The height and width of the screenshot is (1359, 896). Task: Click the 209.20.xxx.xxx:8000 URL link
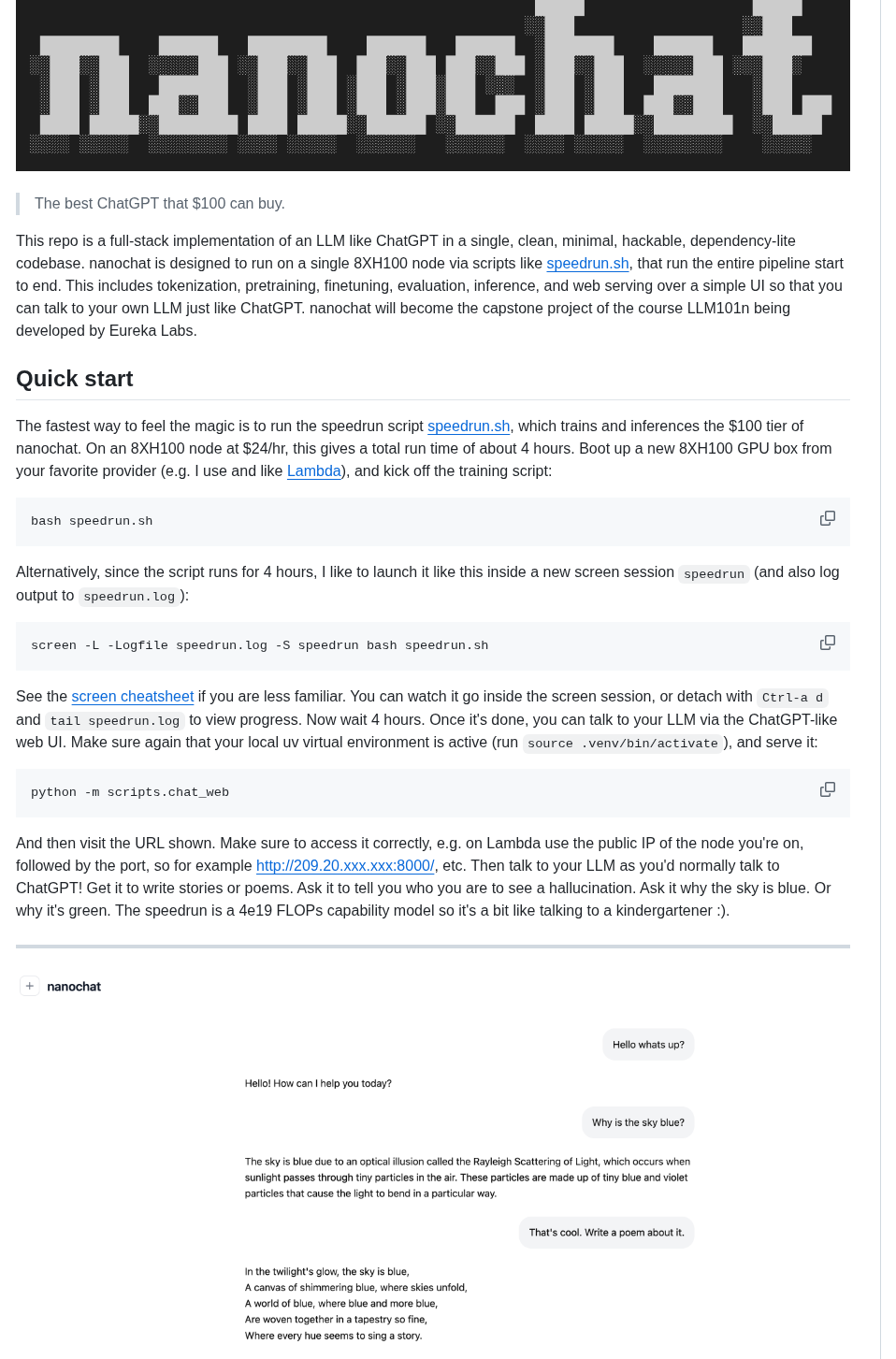[x=345, y=865]
